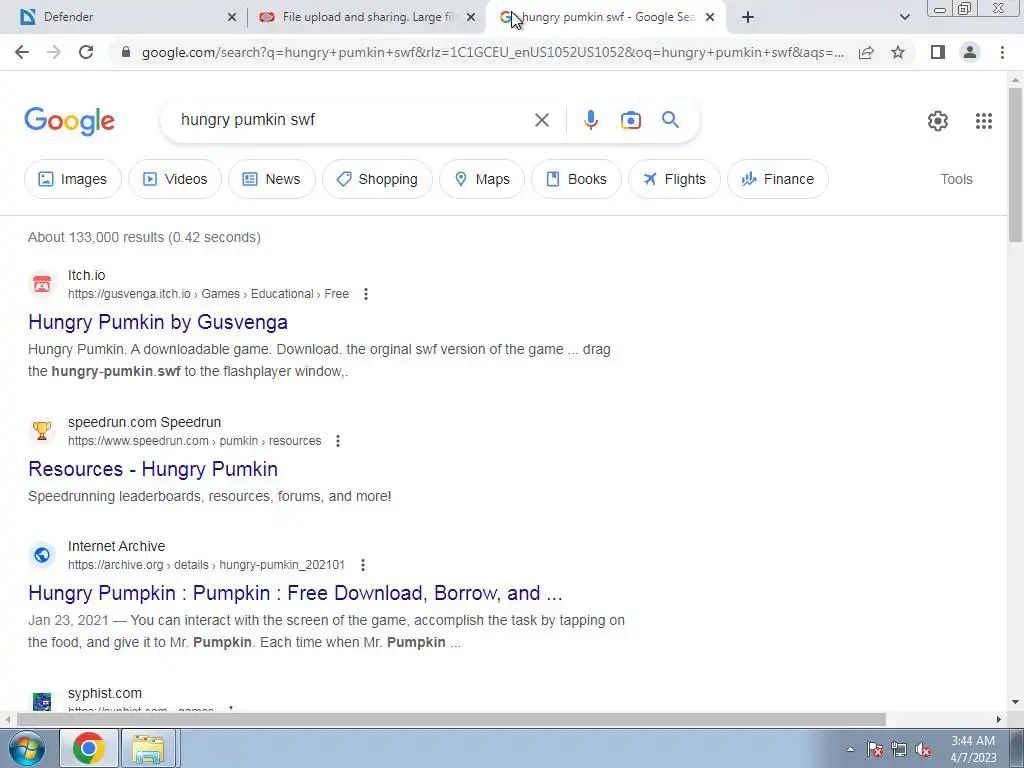The image size is (1024, 768).
Task: Show hidden system tray icons
Action: [x=850, y=749]
